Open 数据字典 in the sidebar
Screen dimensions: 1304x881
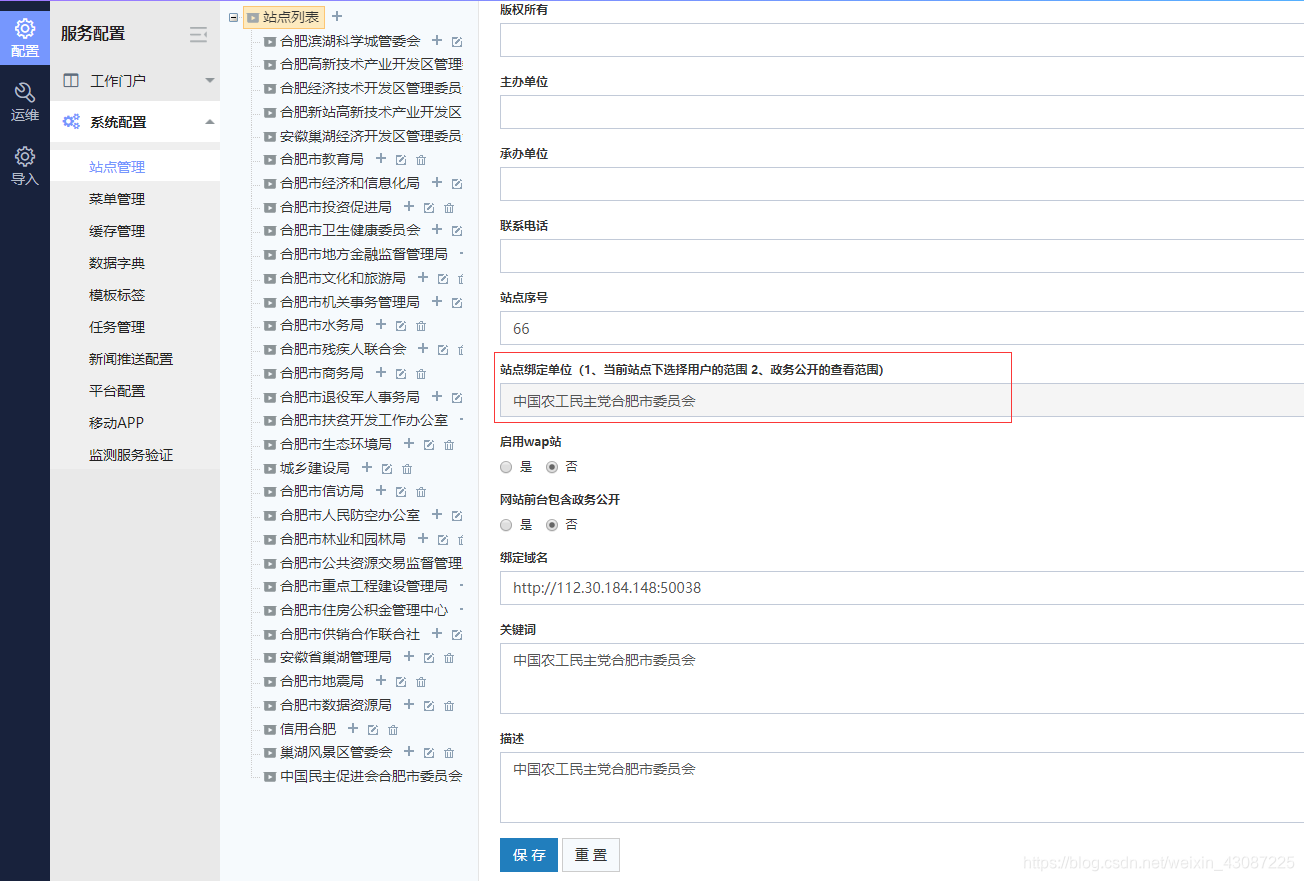[x=117, y=263]
